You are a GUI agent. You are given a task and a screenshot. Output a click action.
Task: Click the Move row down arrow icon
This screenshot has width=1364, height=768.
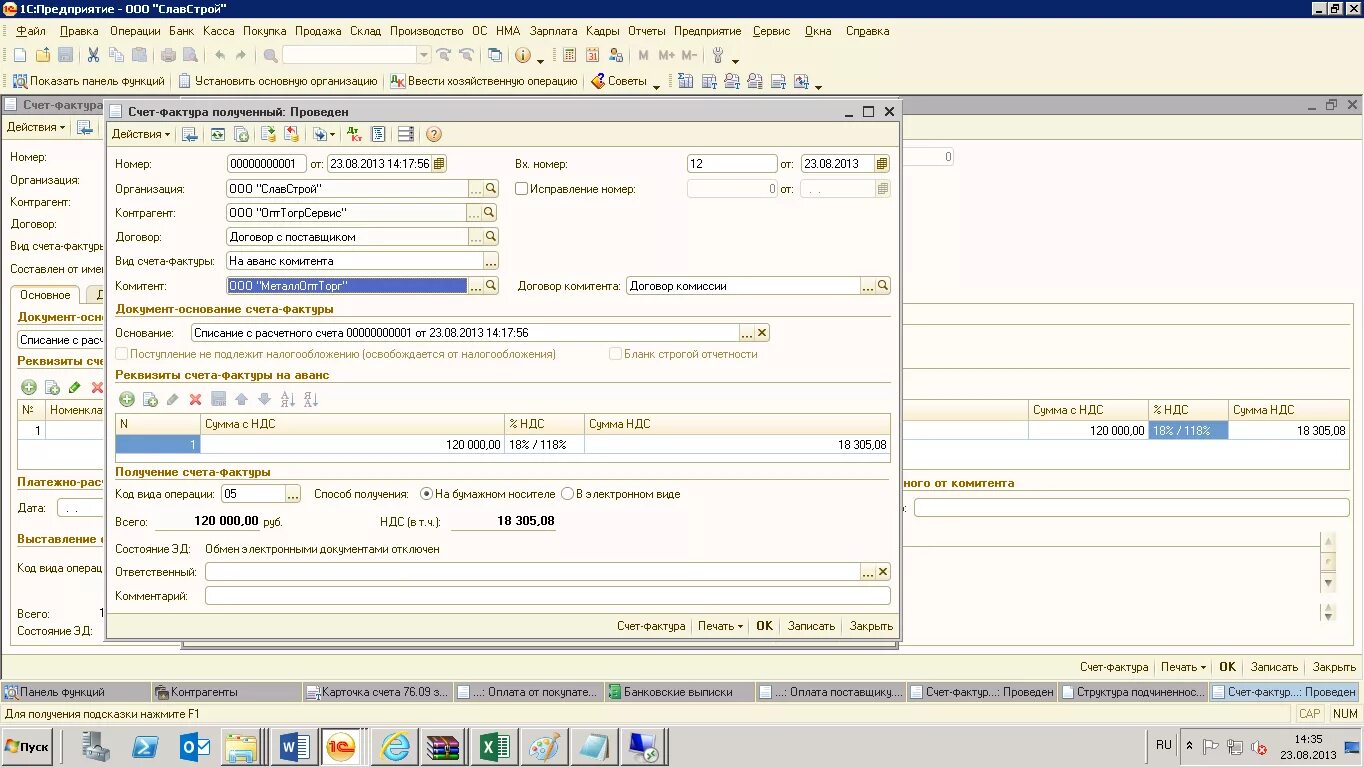(x=264, y=400)
